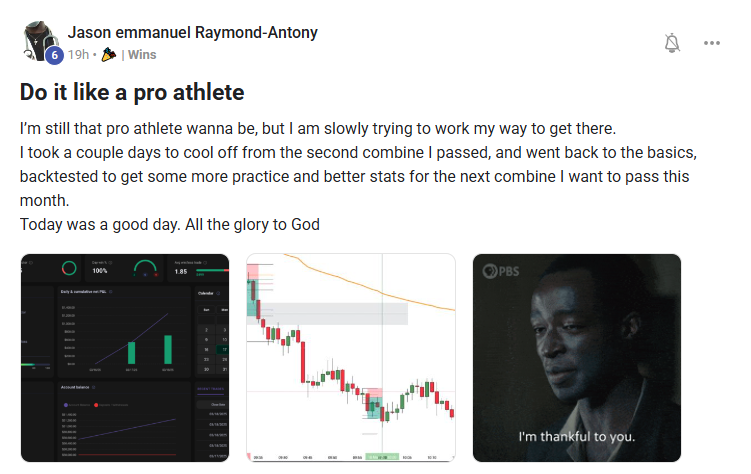
Task: Open the three-dot post options menu
Action: [x=712, y=43]
